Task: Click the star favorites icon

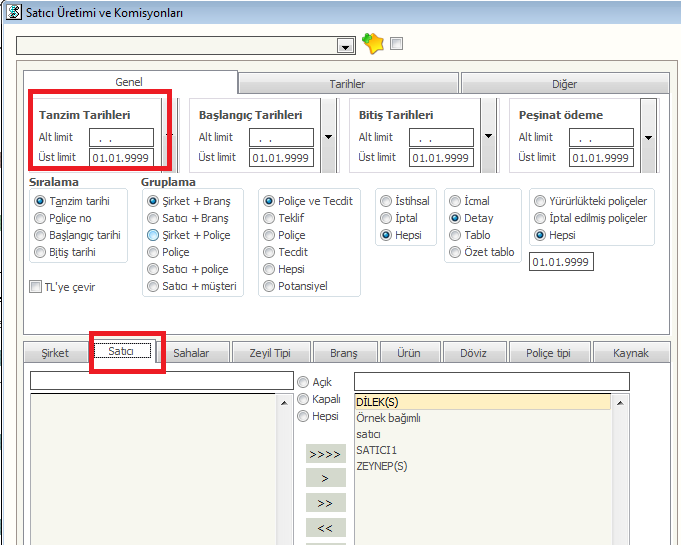Action: coord(373,44)
